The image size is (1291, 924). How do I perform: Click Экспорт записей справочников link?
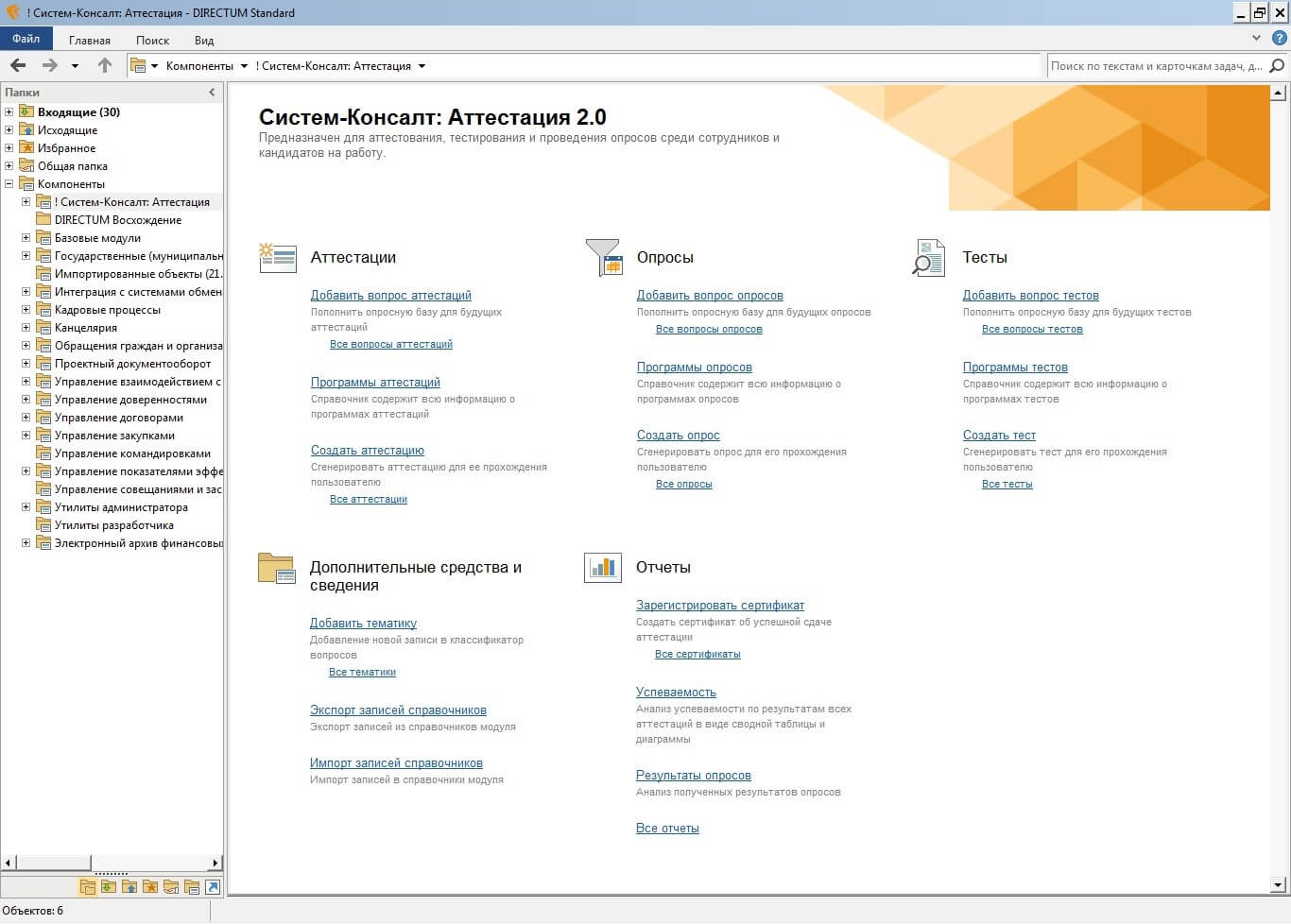398,710
